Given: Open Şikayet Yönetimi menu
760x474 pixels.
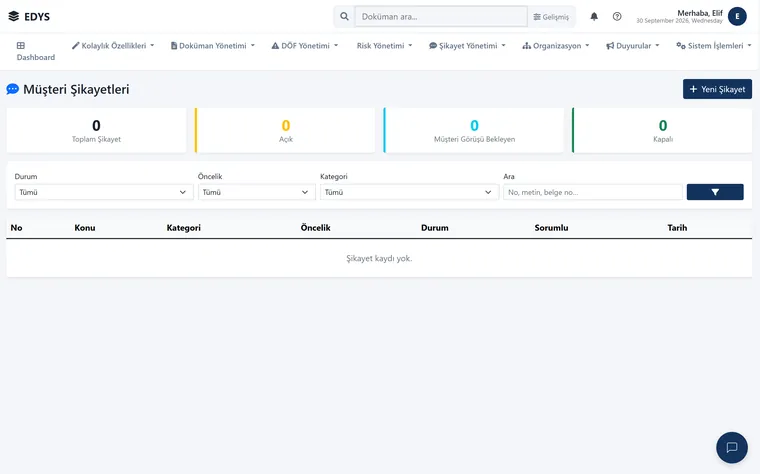Looking at the screenshot, I should pos(467,46).
